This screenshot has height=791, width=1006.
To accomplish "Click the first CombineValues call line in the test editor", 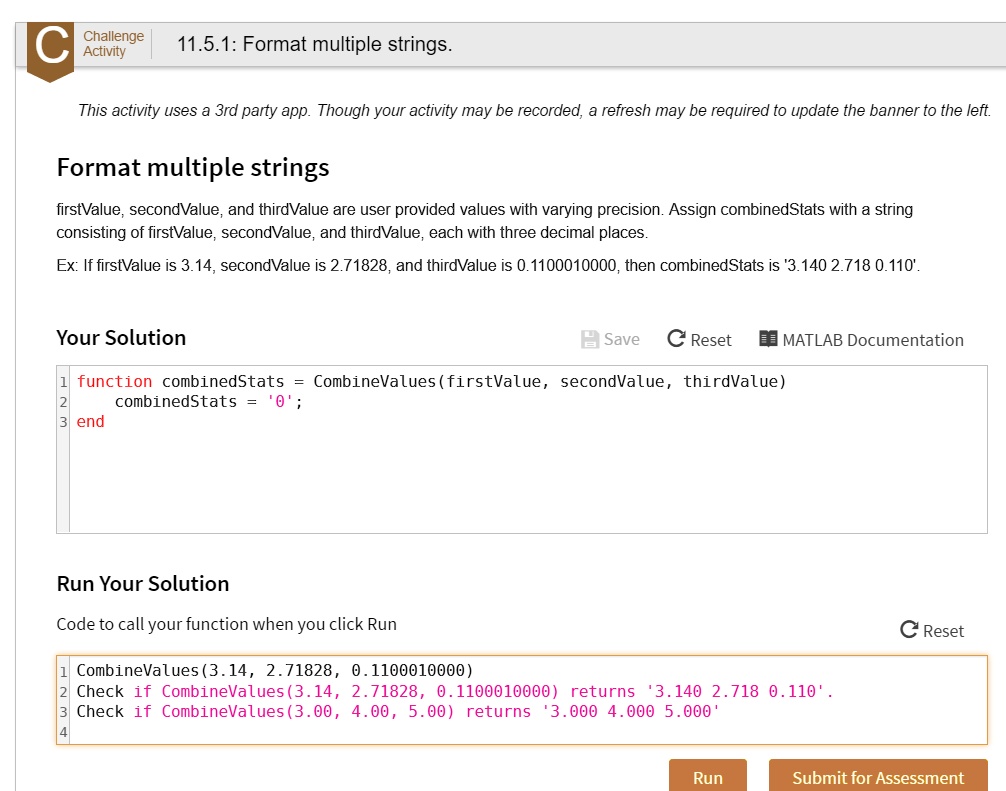I will tap(274, 670).
